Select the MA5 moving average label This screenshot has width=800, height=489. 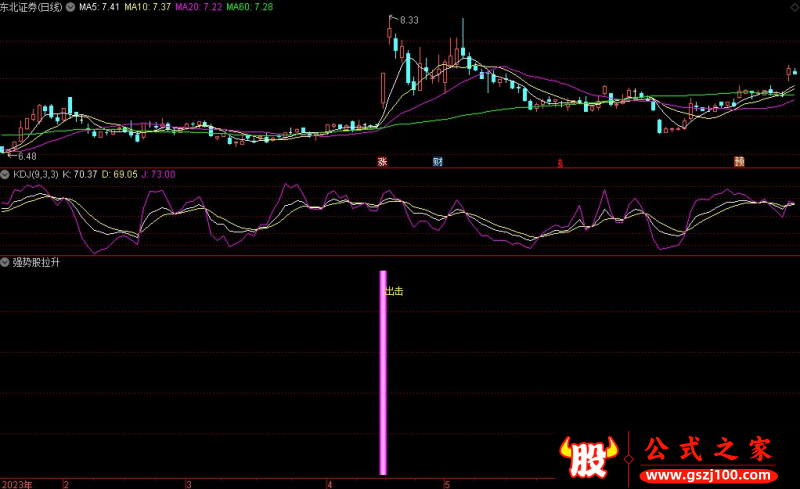click(x=99, y=7)
